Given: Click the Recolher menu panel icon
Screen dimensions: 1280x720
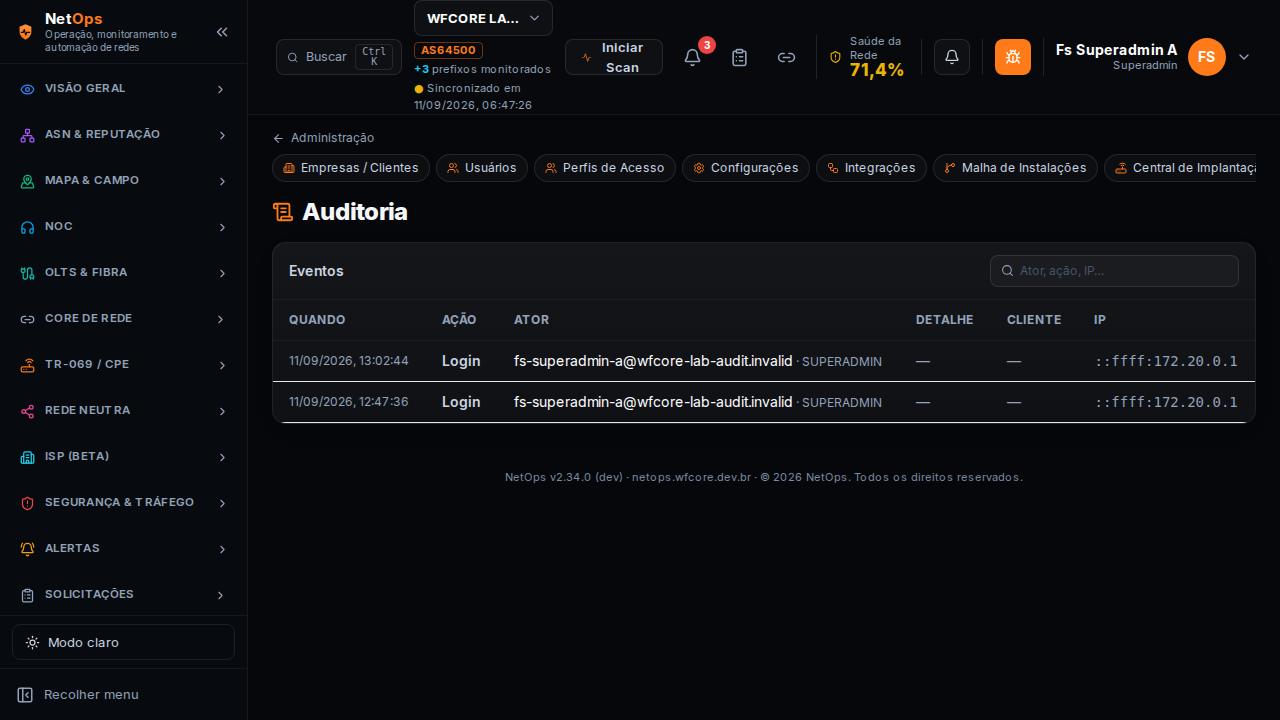Looking at the screenshot, I should tap(25, 695).
